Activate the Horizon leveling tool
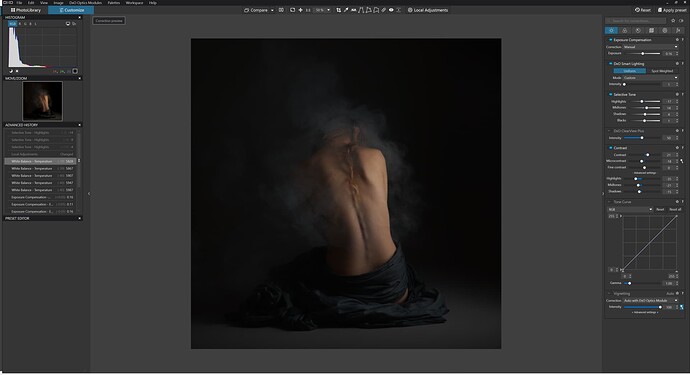The height and width of the screenshot is (375, 690). point(353,10)
